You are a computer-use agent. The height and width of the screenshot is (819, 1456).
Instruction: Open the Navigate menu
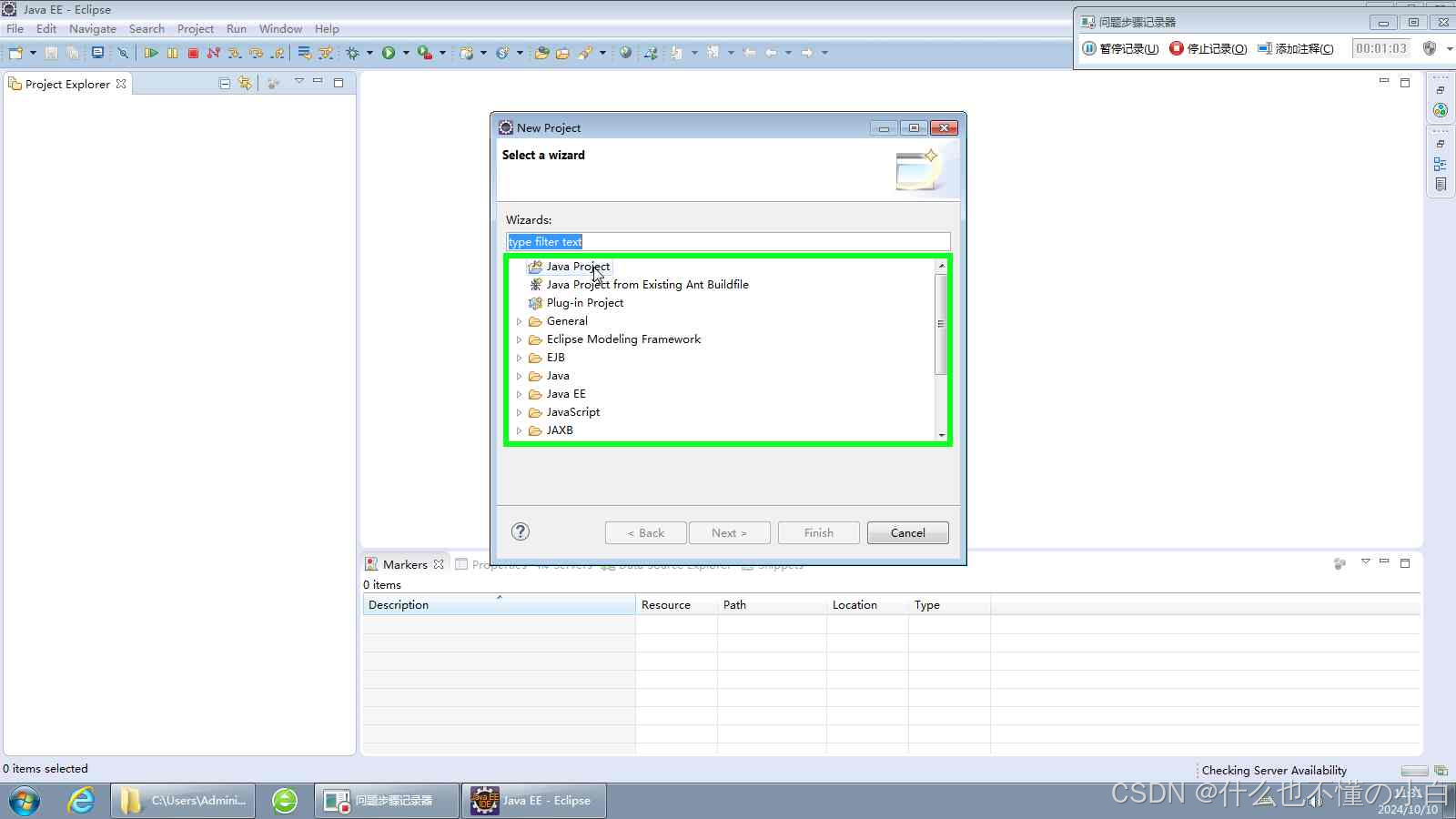(93, 29)
